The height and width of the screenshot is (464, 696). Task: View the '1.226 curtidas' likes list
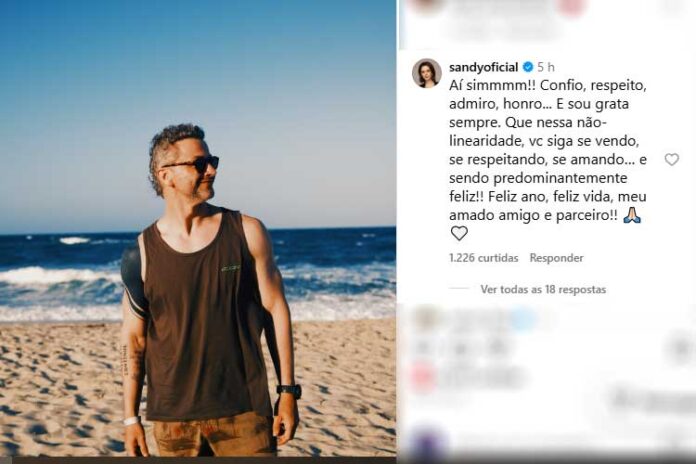pyautogui.click(x=483, y=258)
